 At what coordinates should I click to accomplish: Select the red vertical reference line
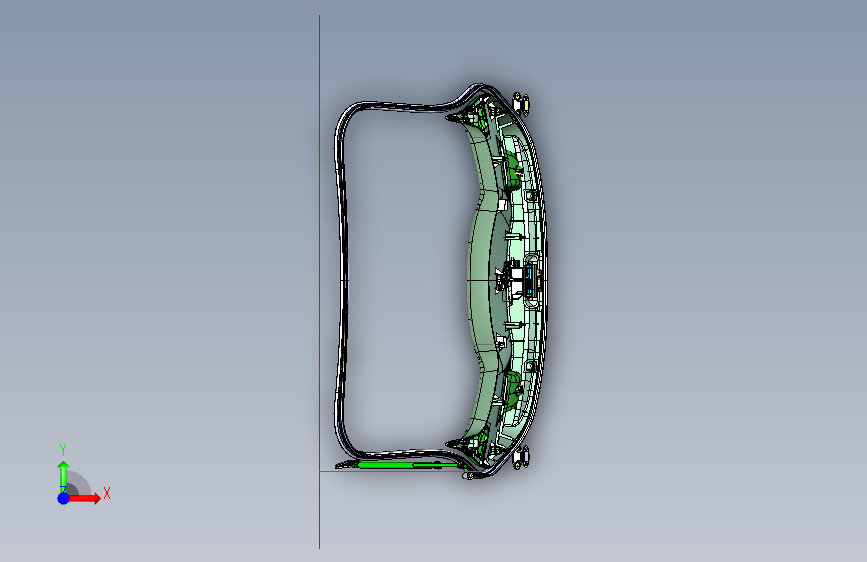pos(319,282)
